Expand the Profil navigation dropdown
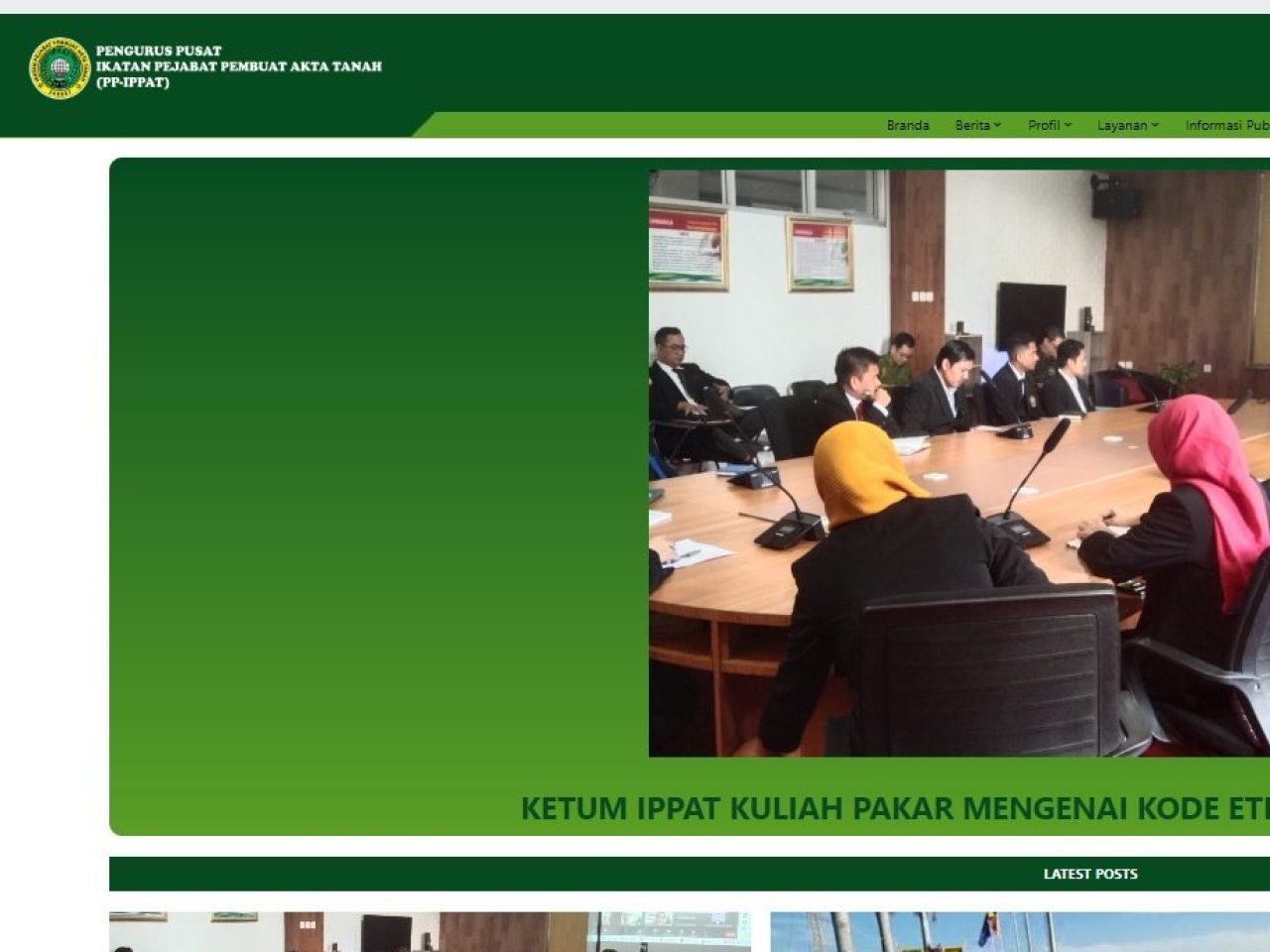 [x=1045, y=126]
